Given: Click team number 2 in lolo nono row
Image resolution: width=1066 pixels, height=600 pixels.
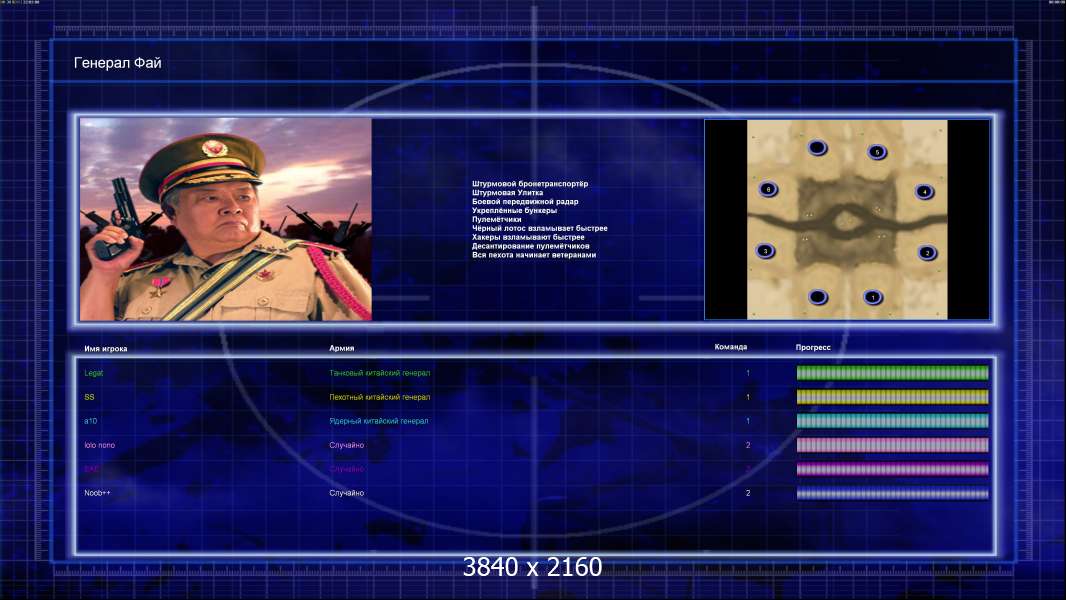Looking at the screenshot, I should (x=748, y=445).
